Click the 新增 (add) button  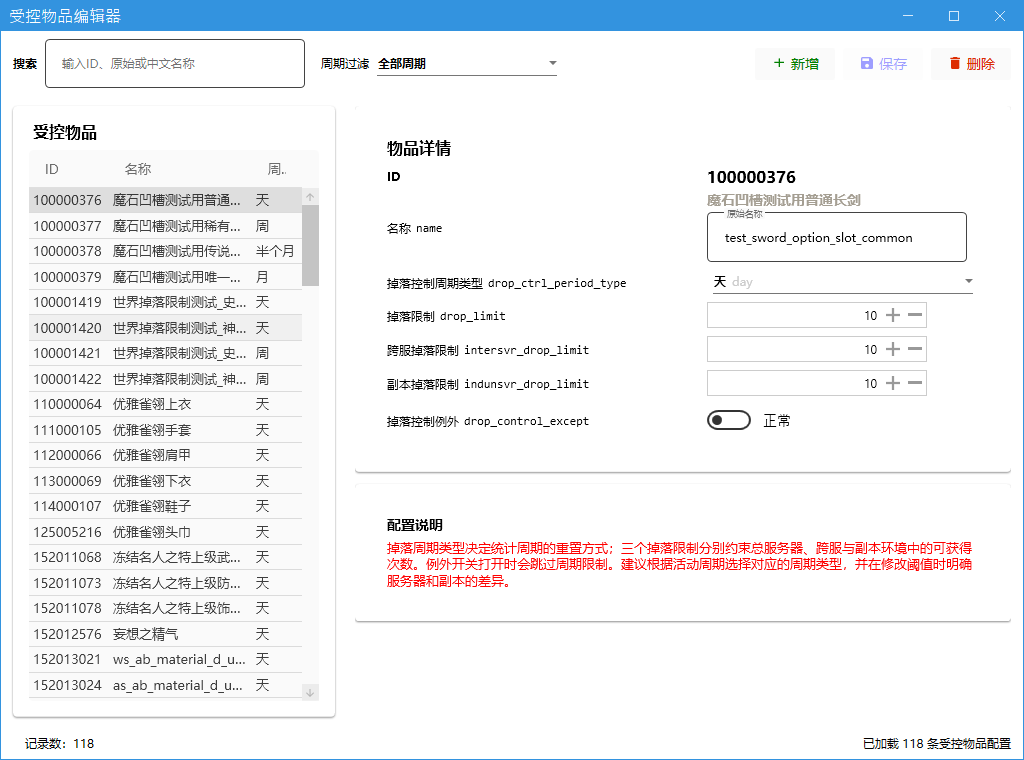(x=795, y=64)
